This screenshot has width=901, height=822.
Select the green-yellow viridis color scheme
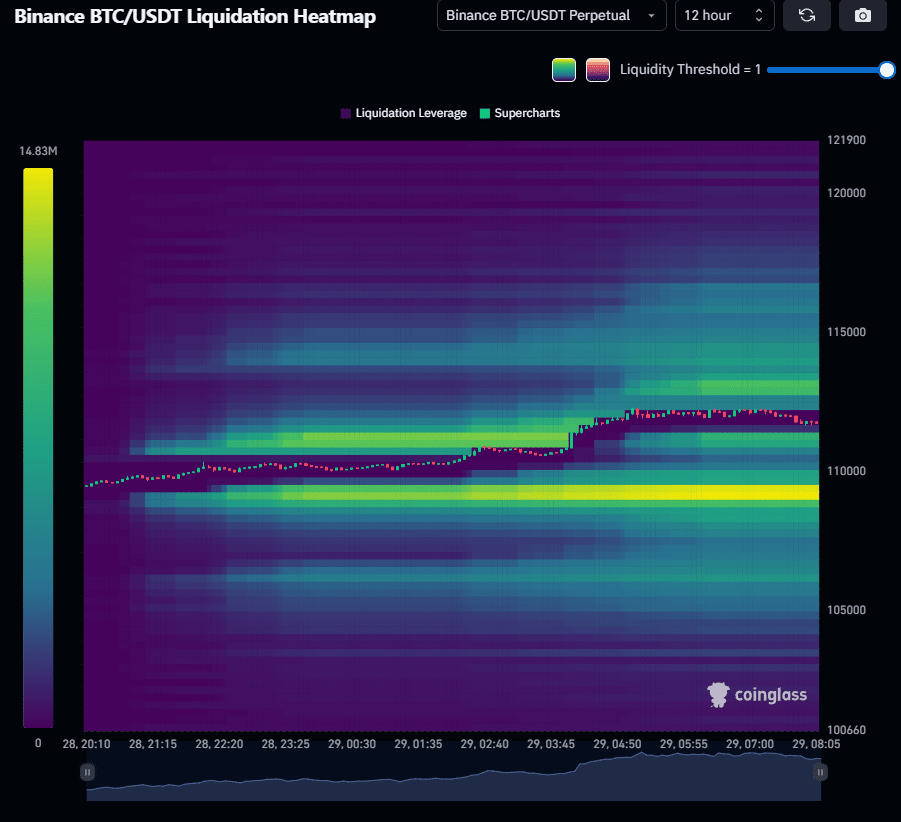pos(564,70)
